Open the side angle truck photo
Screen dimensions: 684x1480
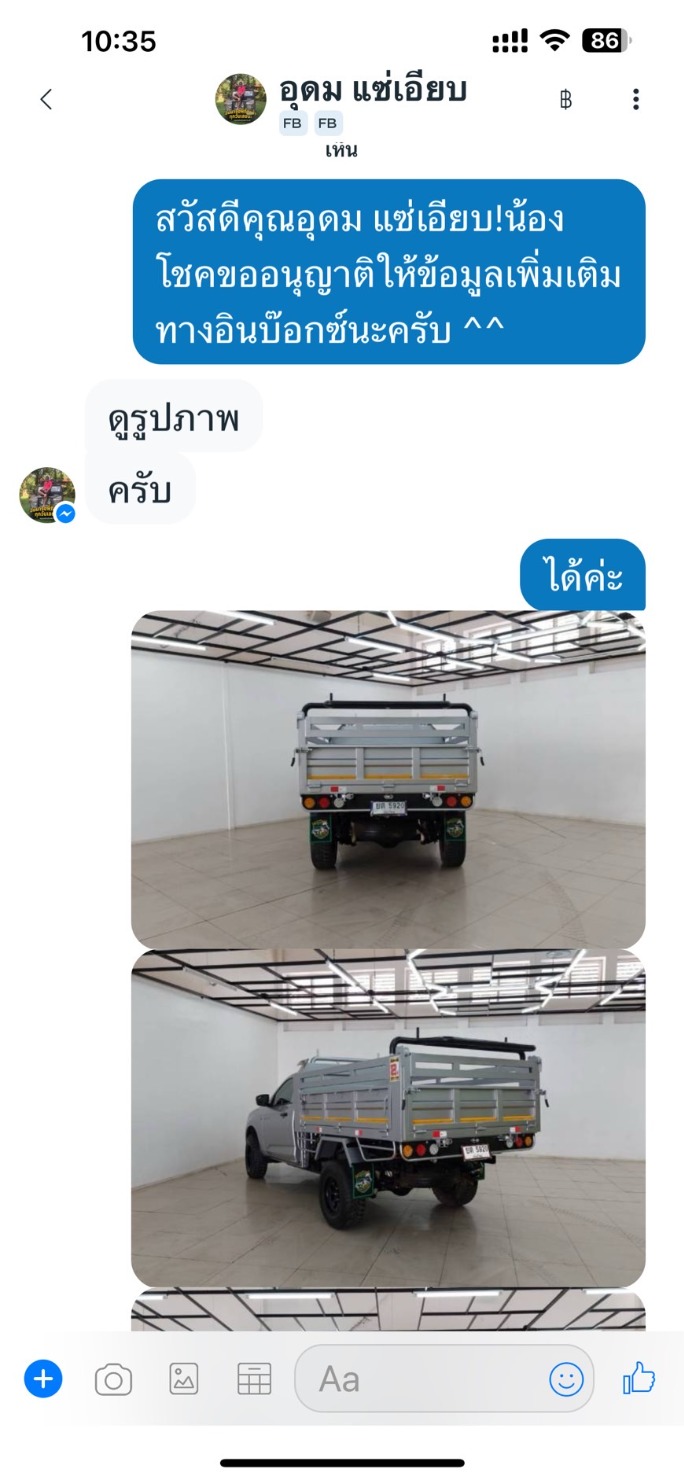[388, 1118]
